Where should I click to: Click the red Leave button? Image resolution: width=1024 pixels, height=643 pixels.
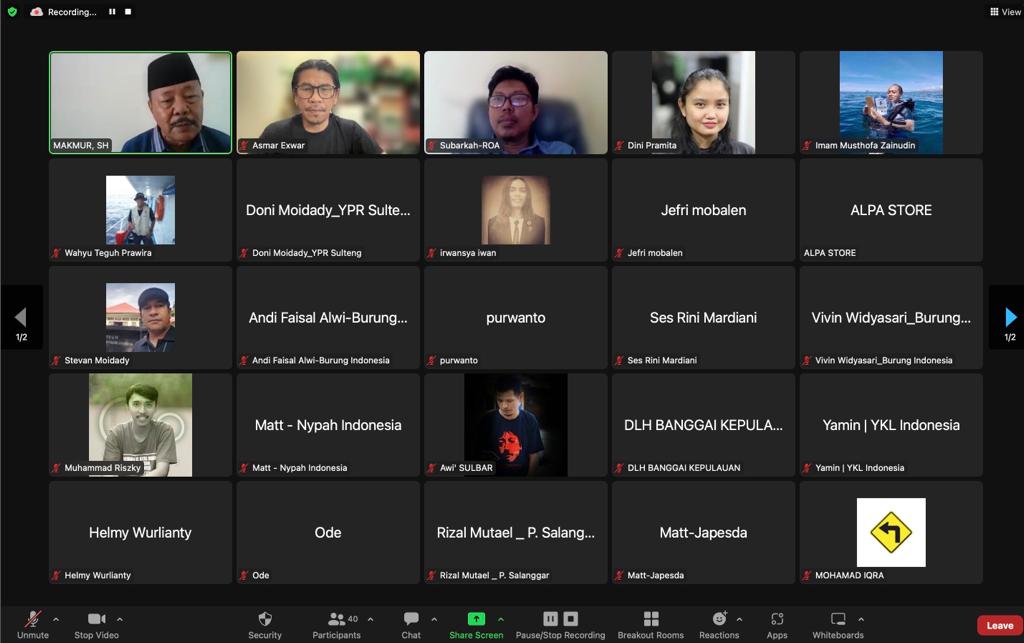999,625
